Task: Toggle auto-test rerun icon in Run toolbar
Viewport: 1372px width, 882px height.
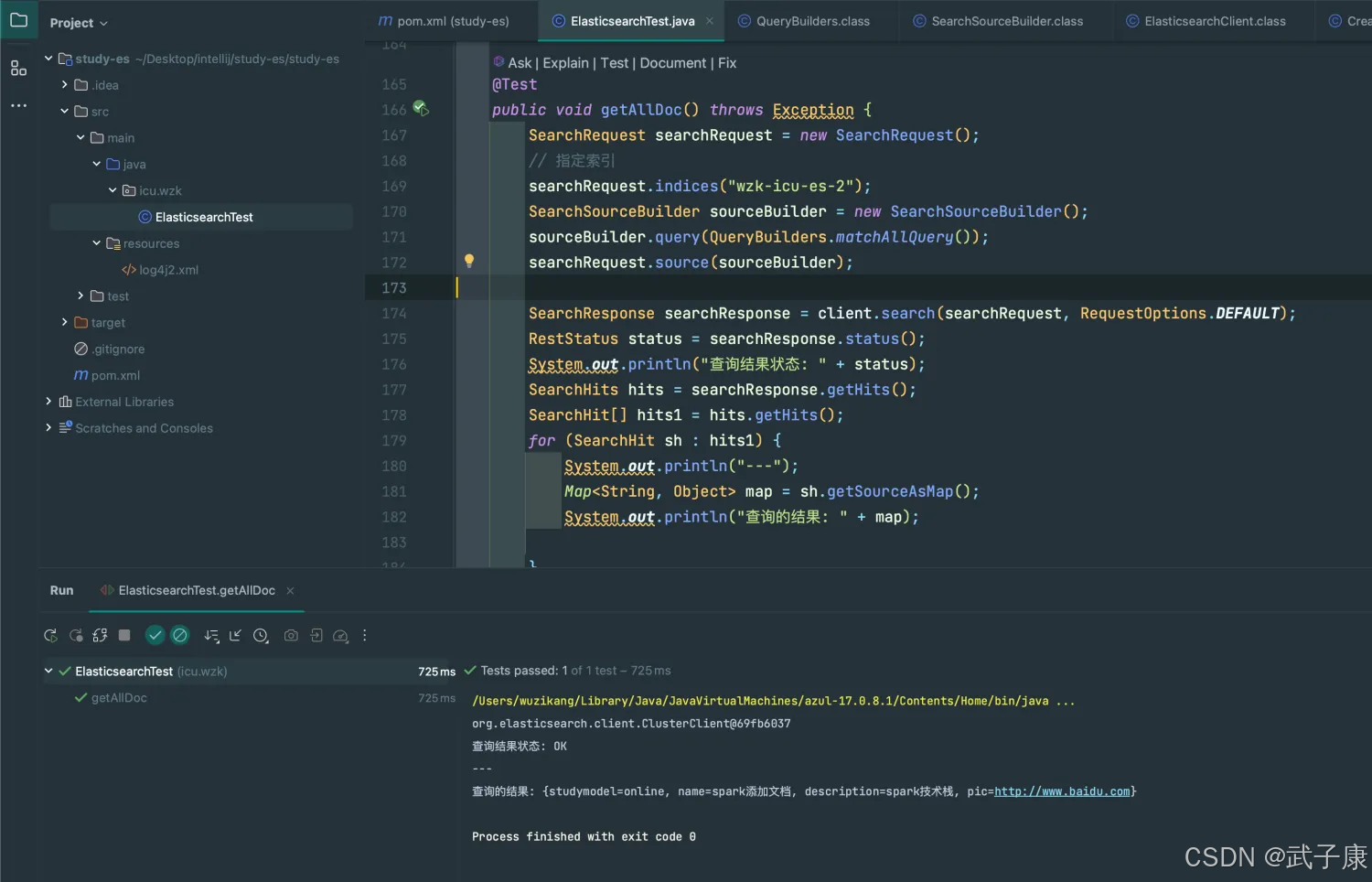Action: 100,636
